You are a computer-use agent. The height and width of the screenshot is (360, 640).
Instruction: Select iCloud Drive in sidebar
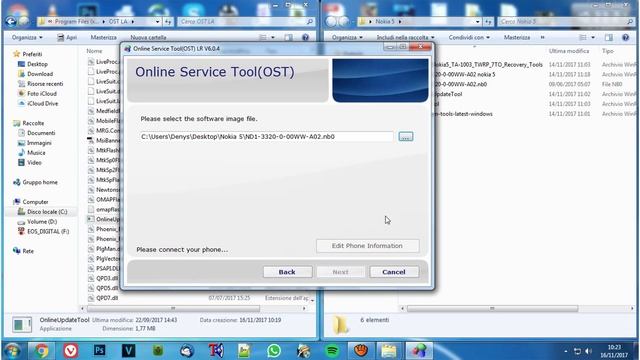pyautogui.click(x=42, y=103)
